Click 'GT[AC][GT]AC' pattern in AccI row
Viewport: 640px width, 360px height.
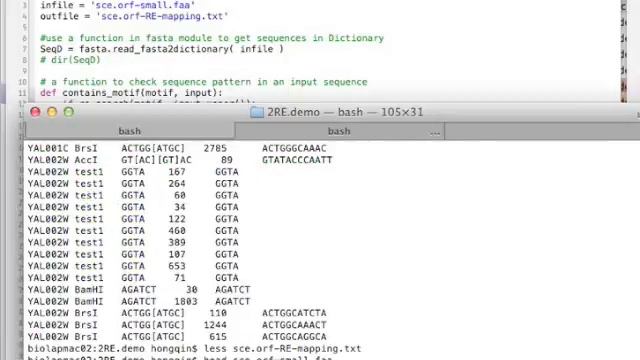(156, 160)
